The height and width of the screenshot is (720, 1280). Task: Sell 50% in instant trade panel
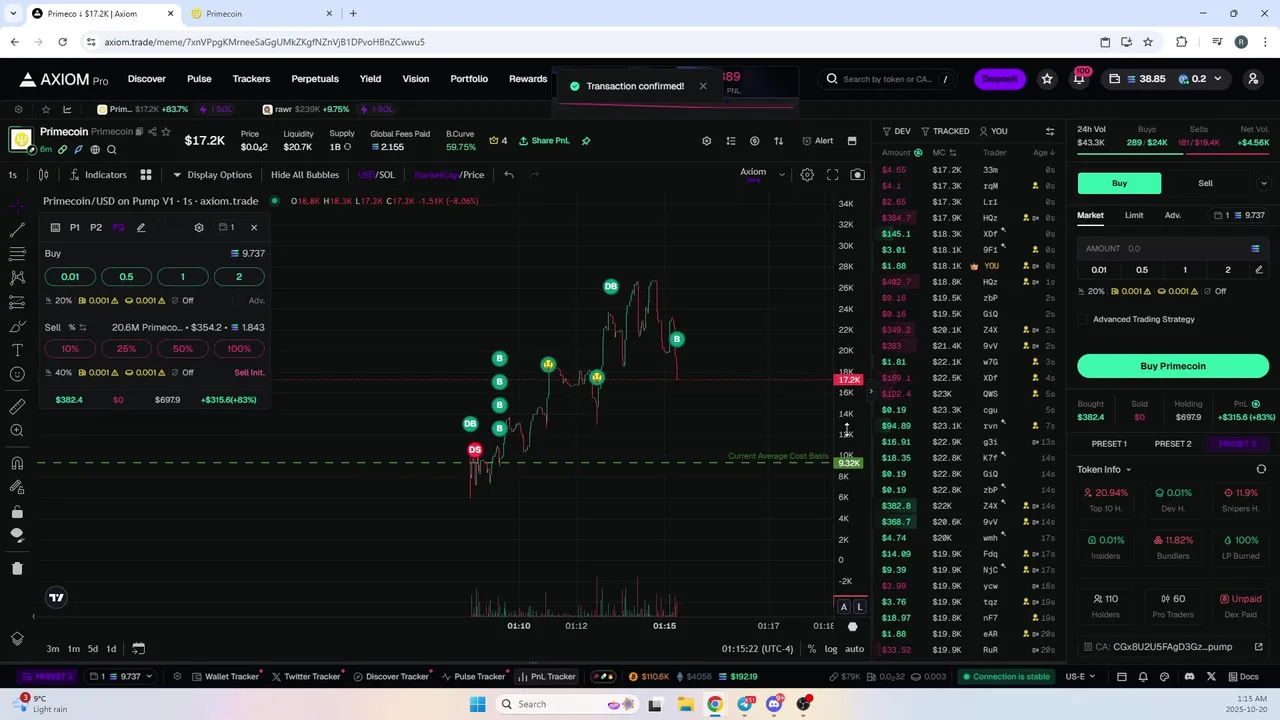pyautogui.click(x=182, y=349)
